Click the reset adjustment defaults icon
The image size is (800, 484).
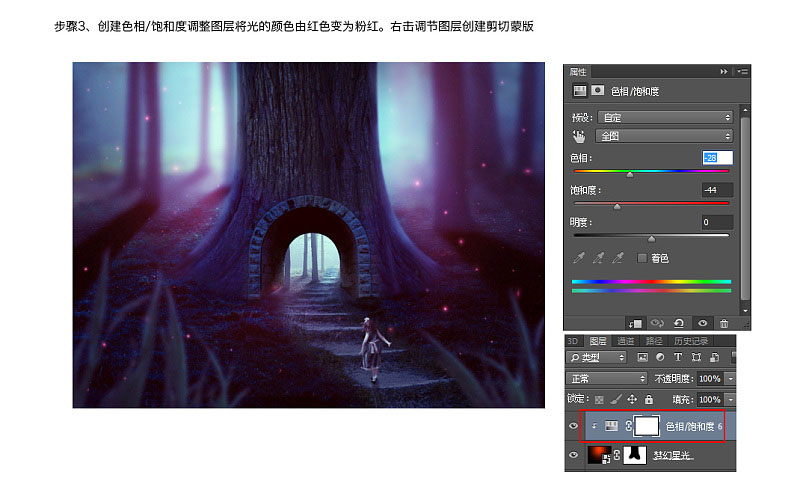pyautogui.click(x=679, y=323)
